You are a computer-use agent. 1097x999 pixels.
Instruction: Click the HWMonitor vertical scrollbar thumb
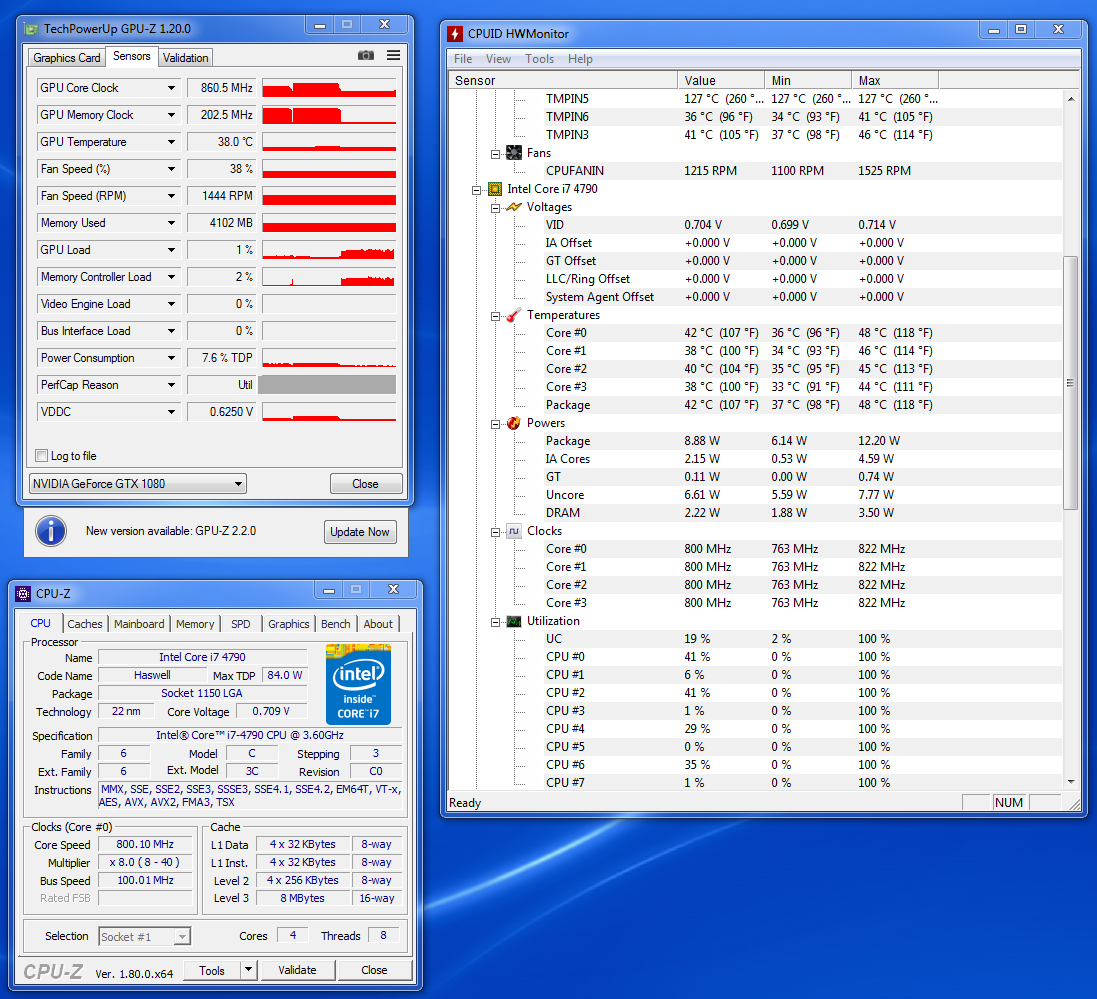pyautogui.click(x=1070, y=383)
